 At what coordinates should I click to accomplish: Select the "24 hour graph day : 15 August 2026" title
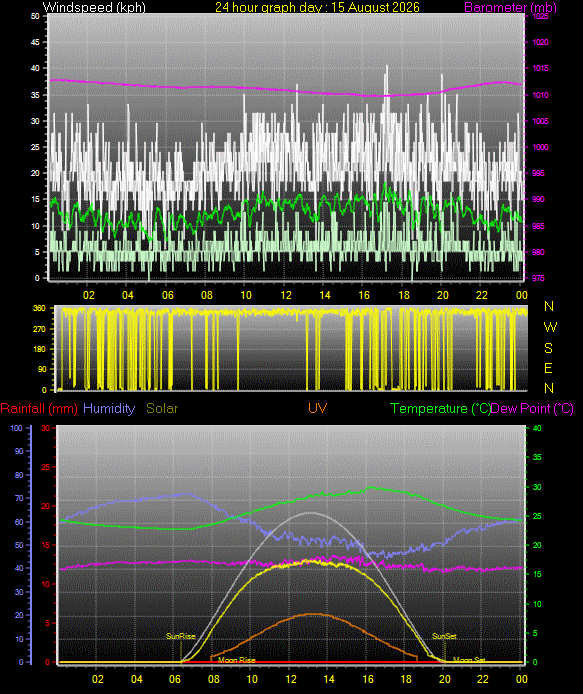[x=317, y=7]
